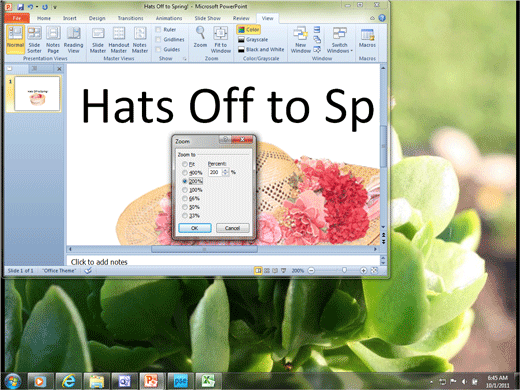Switch to Black and White mode
Viewport: 520px width, 390px height.
(x=261, y=50)
